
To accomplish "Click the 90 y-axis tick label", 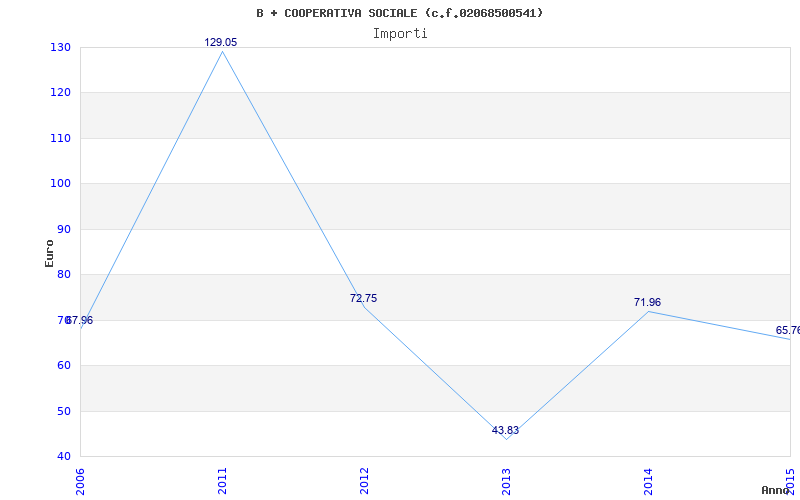I will click(63, 229).
